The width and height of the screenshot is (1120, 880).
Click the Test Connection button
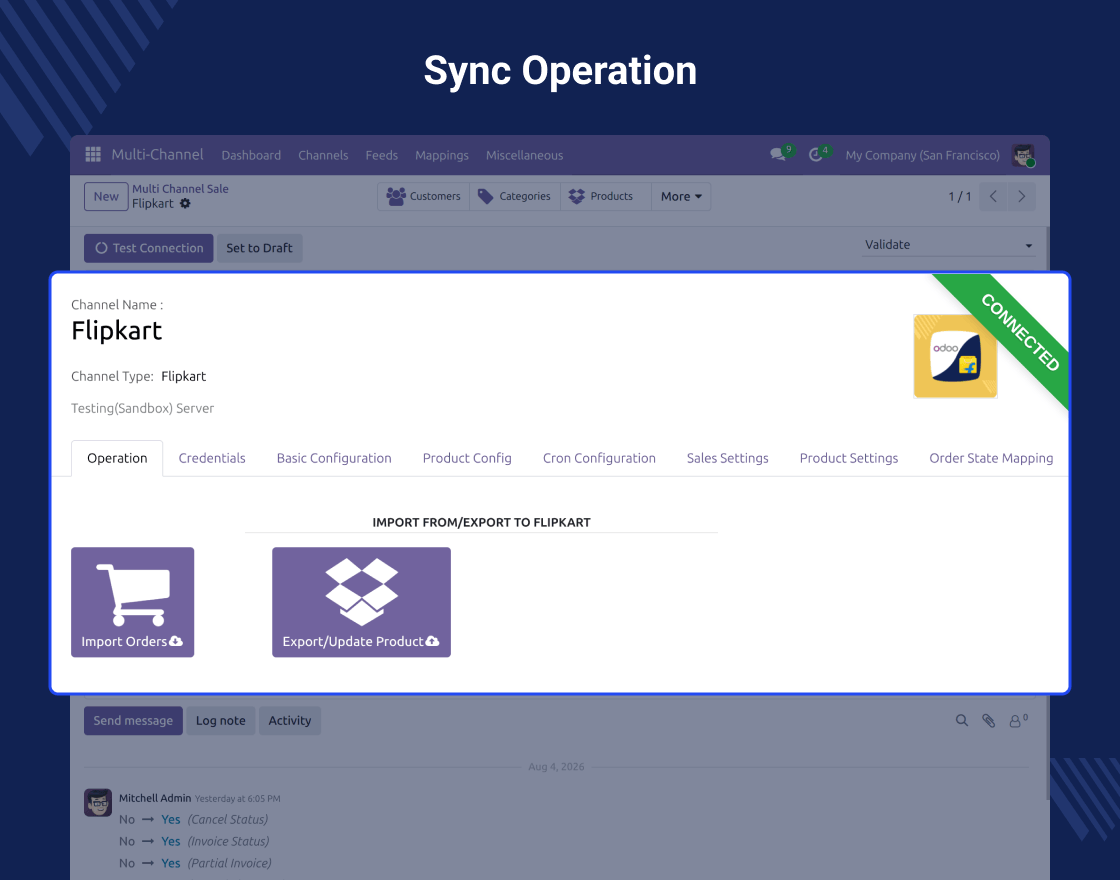[149, 248]
